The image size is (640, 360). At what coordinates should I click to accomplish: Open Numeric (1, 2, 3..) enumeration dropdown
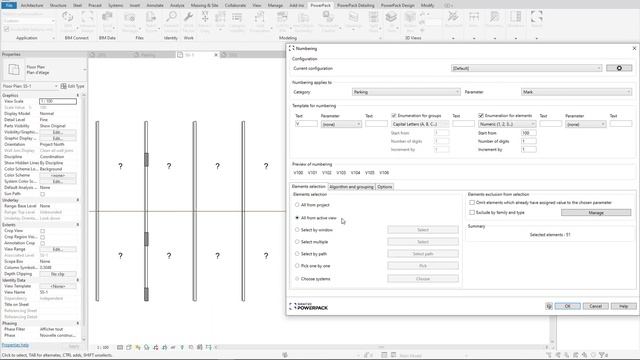(x=507, y=124)
